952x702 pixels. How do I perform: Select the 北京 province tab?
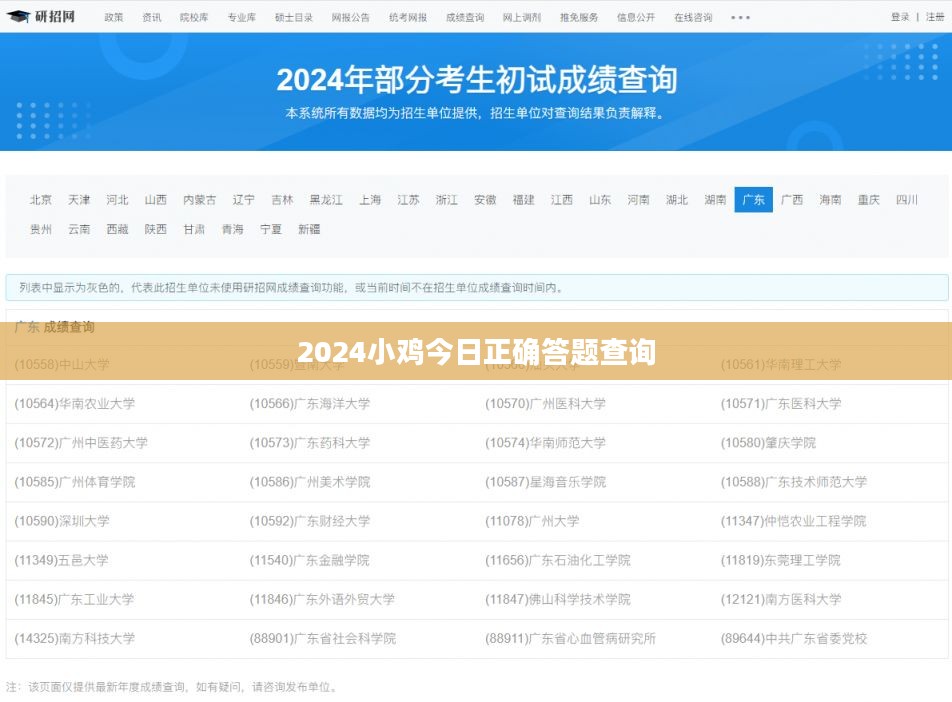click(x=41, y=200)
